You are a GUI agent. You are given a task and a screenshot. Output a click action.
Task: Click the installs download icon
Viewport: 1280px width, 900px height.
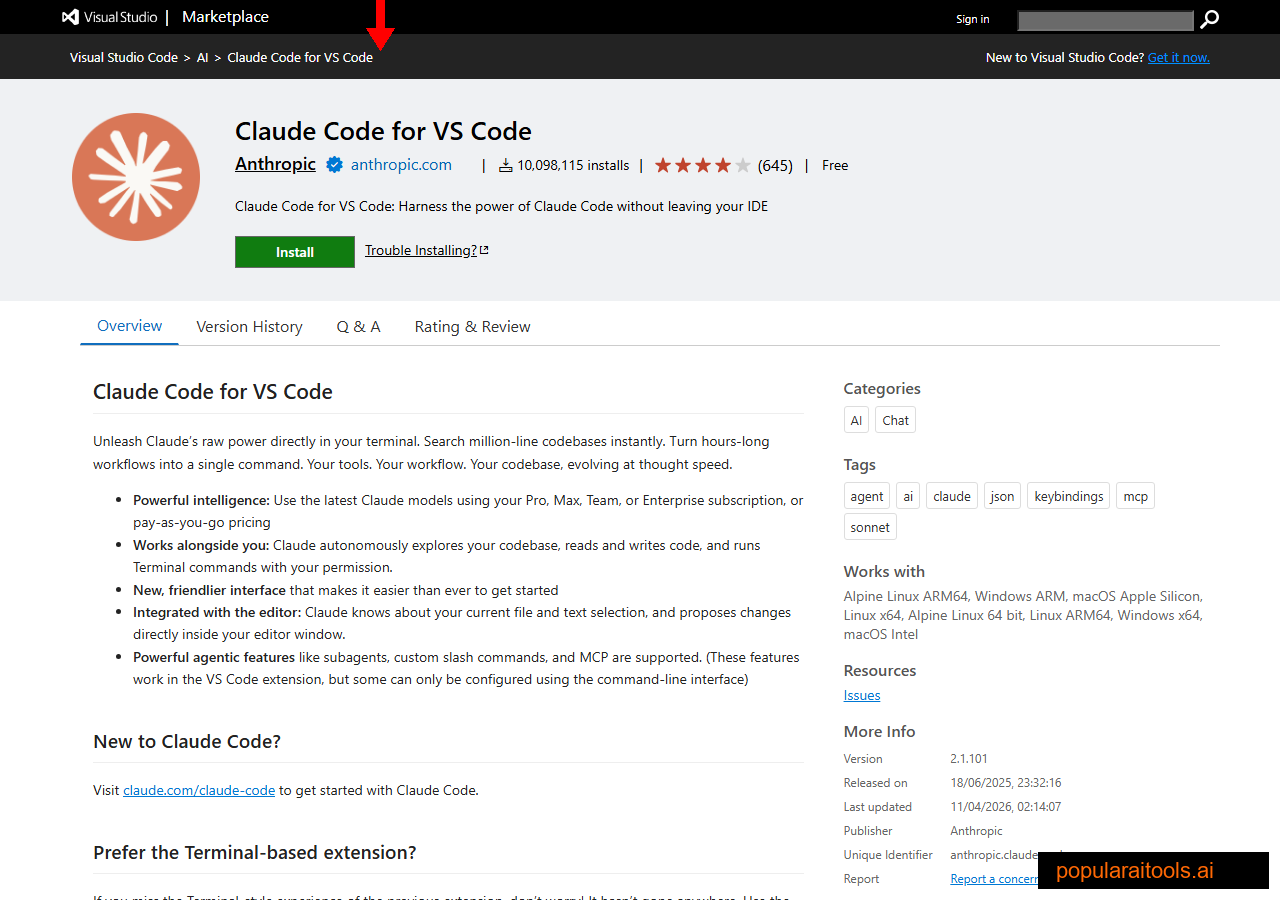[506, 164]
